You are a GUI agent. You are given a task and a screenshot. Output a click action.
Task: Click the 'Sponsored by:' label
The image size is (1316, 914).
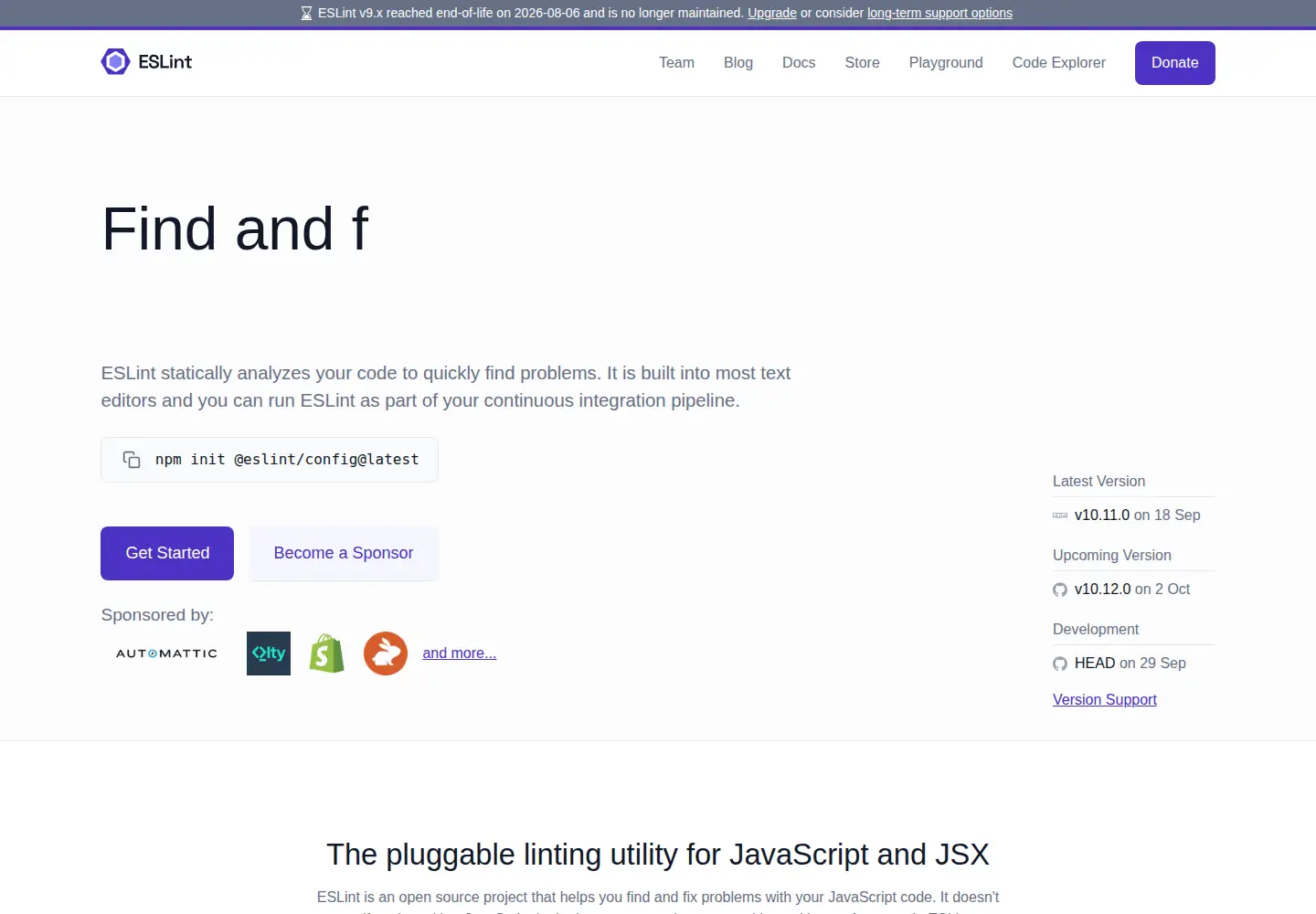click(x=157, y=615)
